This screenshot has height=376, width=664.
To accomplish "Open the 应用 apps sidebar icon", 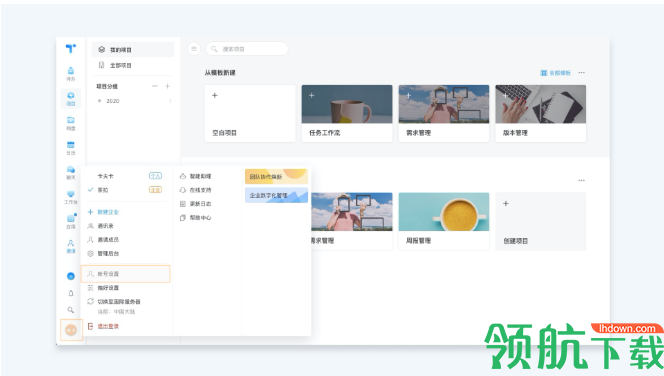I will click(x=71, y=222).
